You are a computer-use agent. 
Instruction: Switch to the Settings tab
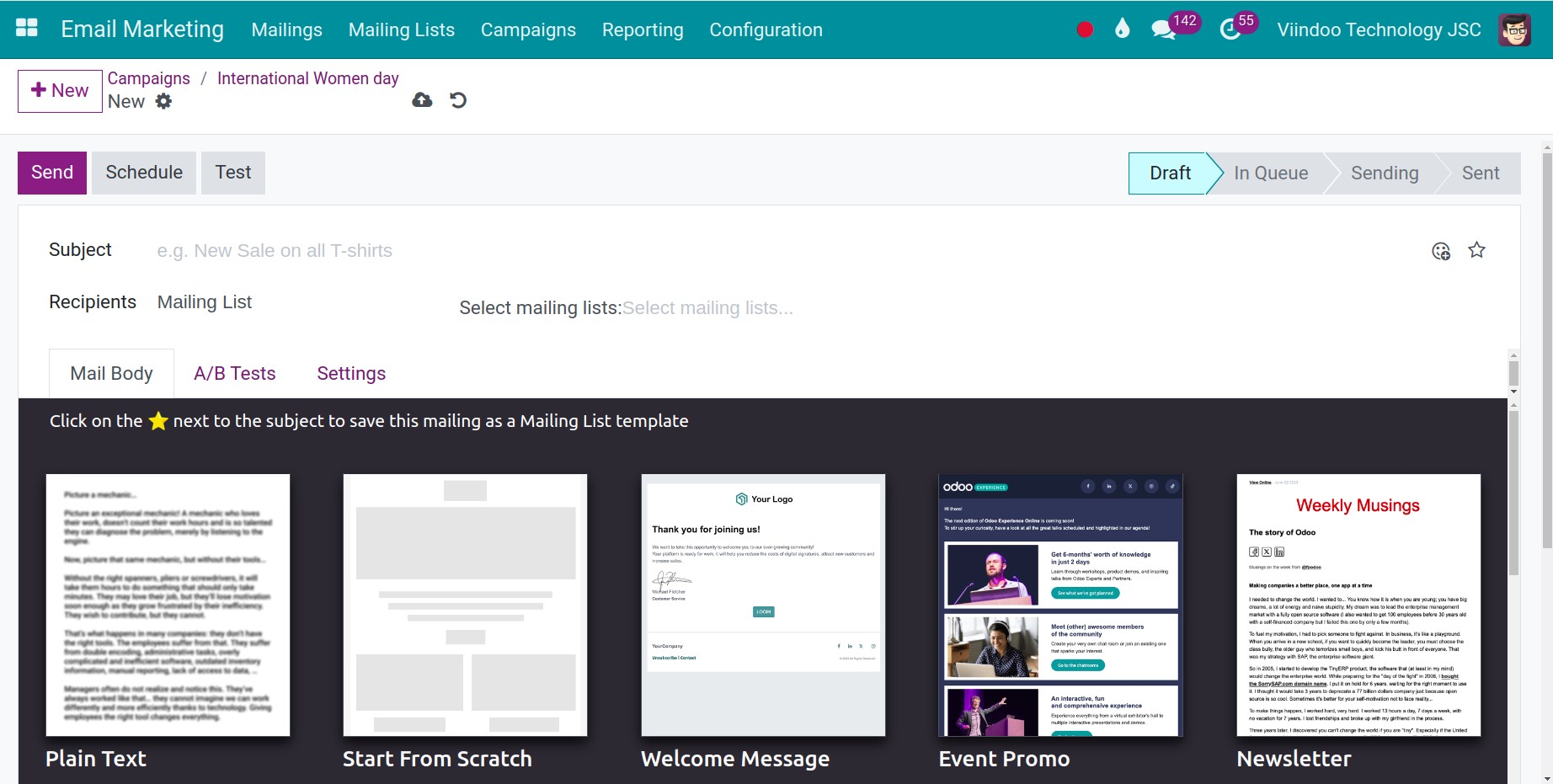[x=351, y=374]
